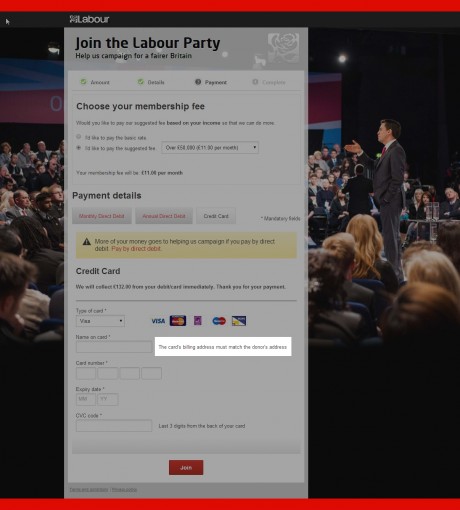Click the red Join button
The image size is (460, 510).
point(186,468)
